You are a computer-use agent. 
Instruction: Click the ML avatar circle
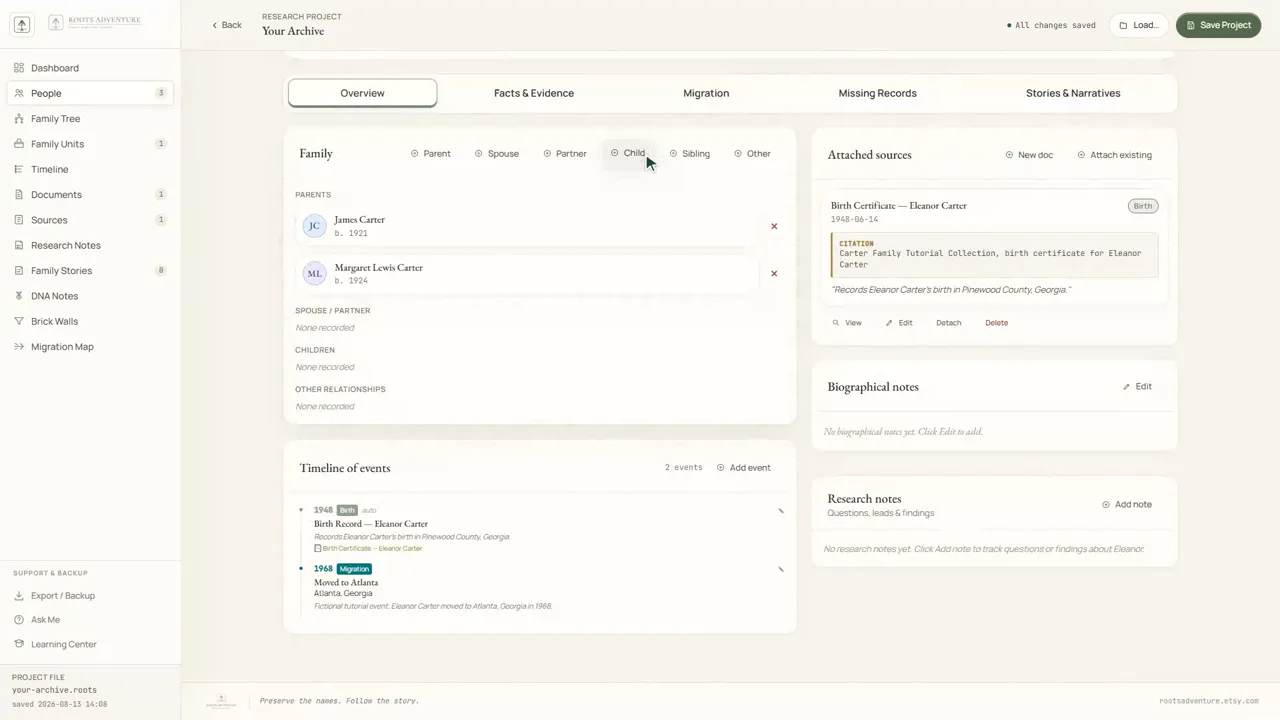(314, 273)
